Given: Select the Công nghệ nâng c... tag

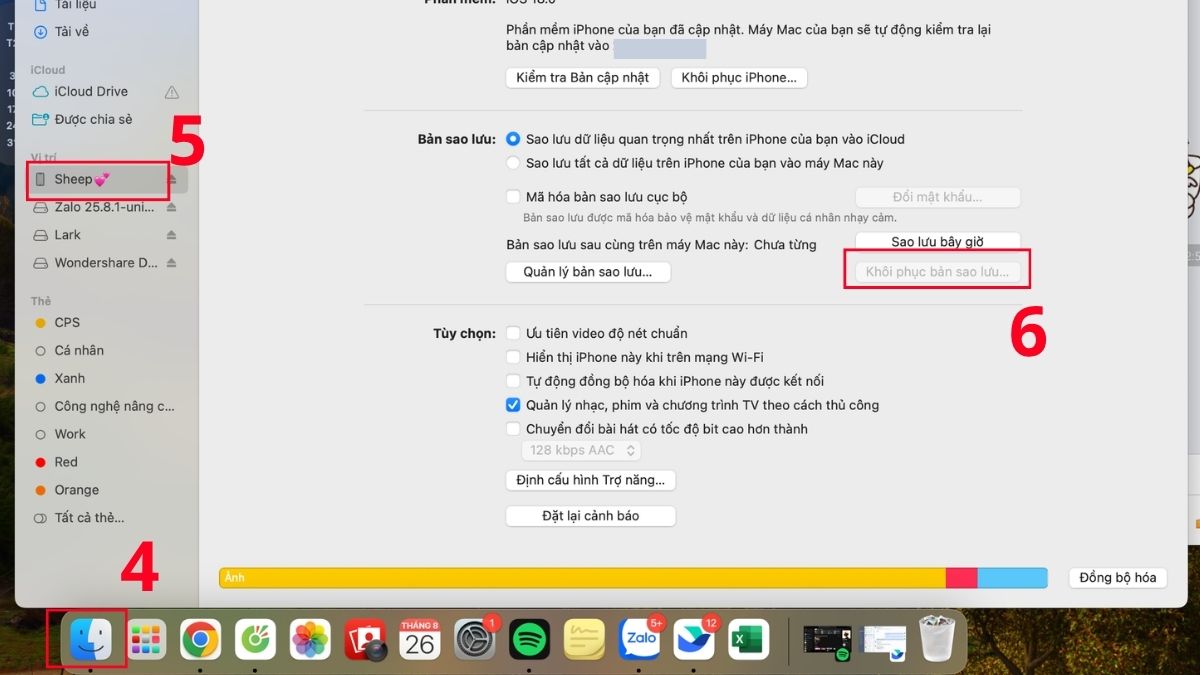Looking at the screenshot, I should [106, 406].
